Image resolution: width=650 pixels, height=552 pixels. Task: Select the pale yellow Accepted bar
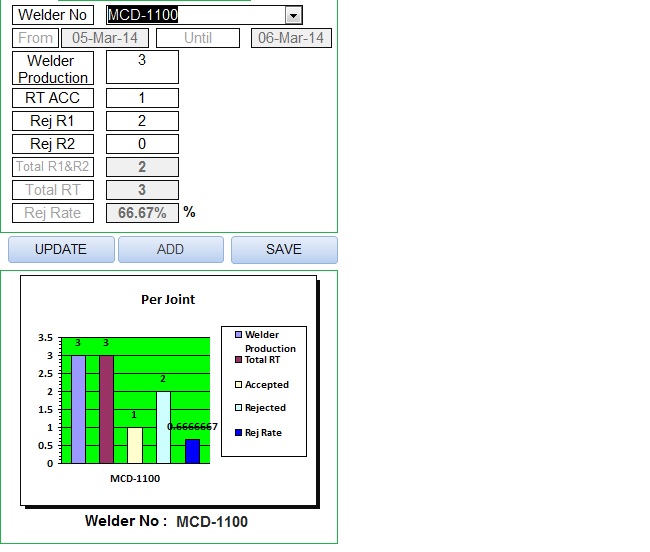(135, 445)
